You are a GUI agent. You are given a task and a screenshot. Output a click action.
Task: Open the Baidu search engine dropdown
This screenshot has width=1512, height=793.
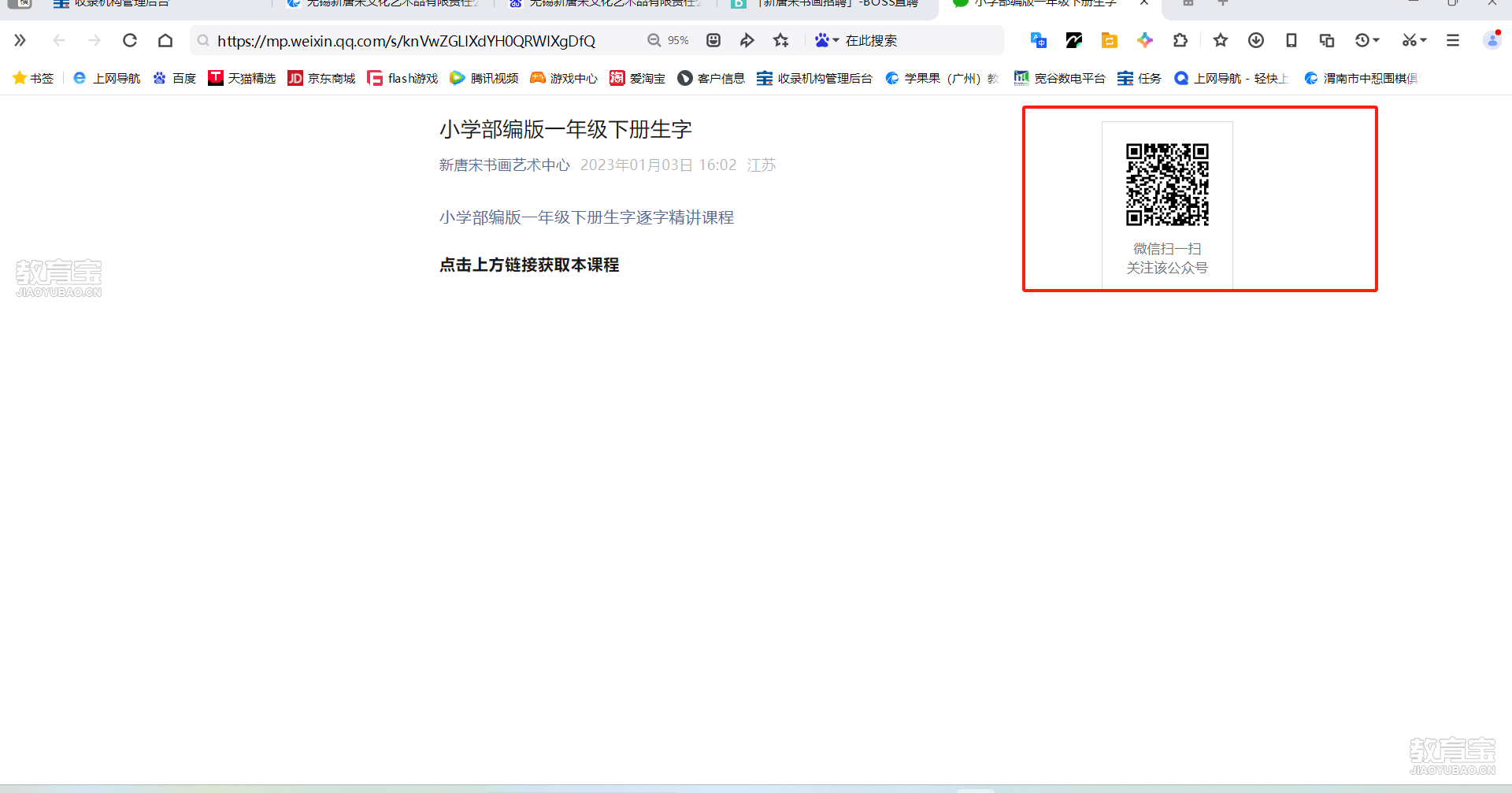coord(827,40)
